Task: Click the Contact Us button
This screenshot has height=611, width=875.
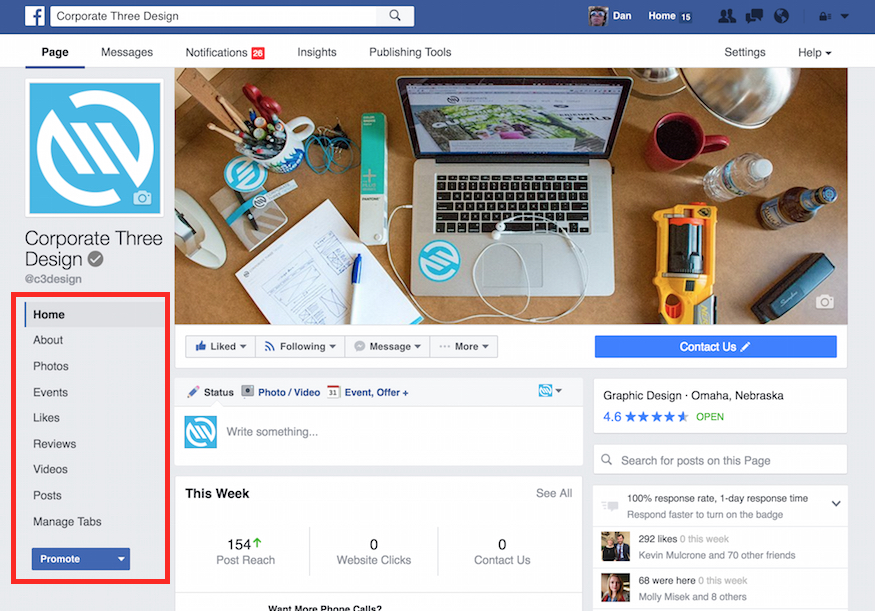Action: [715, 347]
